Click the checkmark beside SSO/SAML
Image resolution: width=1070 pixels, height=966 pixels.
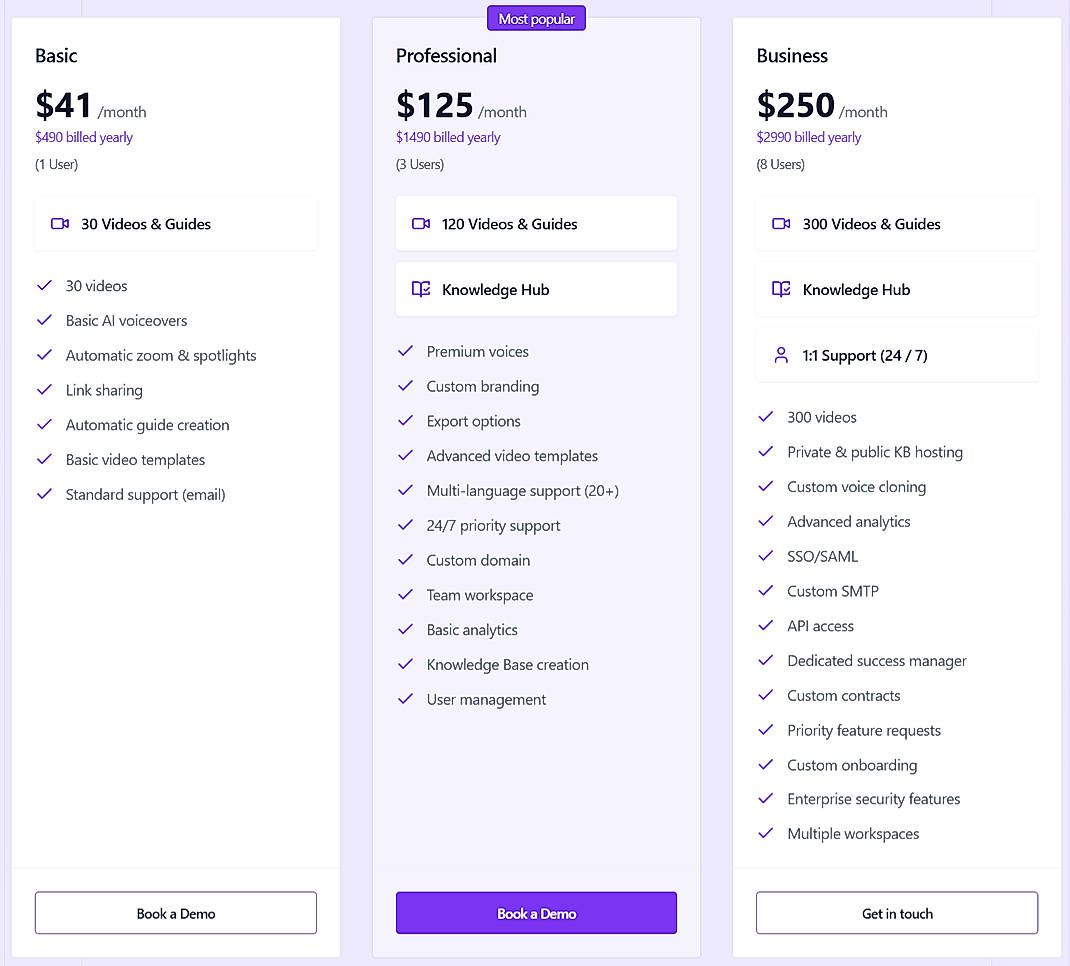(x=766, y=556)
